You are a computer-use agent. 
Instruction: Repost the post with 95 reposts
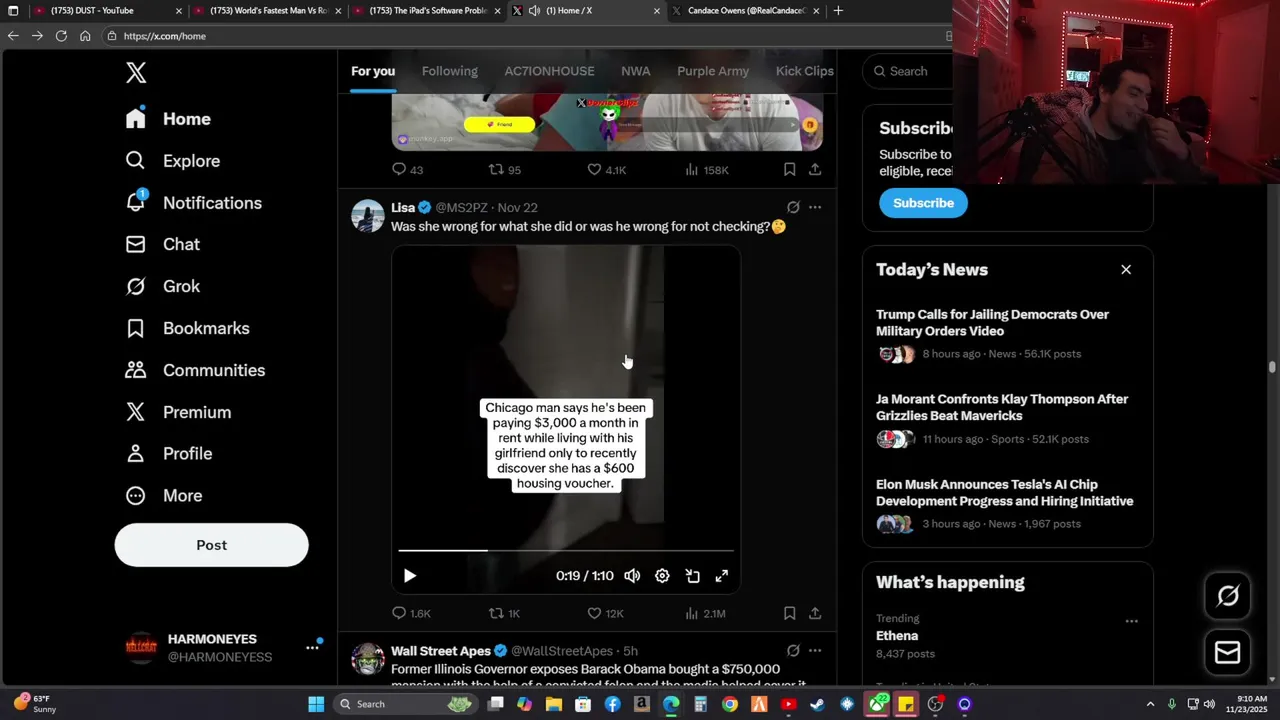[504, 170]
